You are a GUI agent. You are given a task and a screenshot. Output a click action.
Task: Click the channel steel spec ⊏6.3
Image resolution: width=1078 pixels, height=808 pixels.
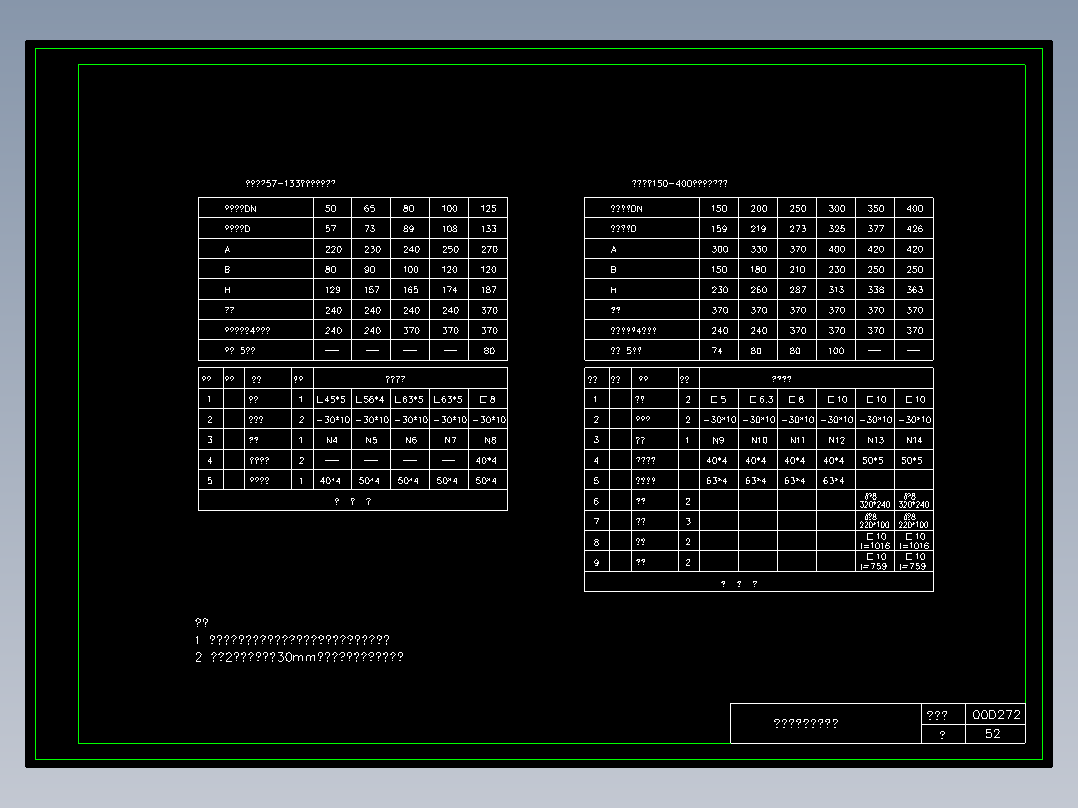click(x=761, y=400)
